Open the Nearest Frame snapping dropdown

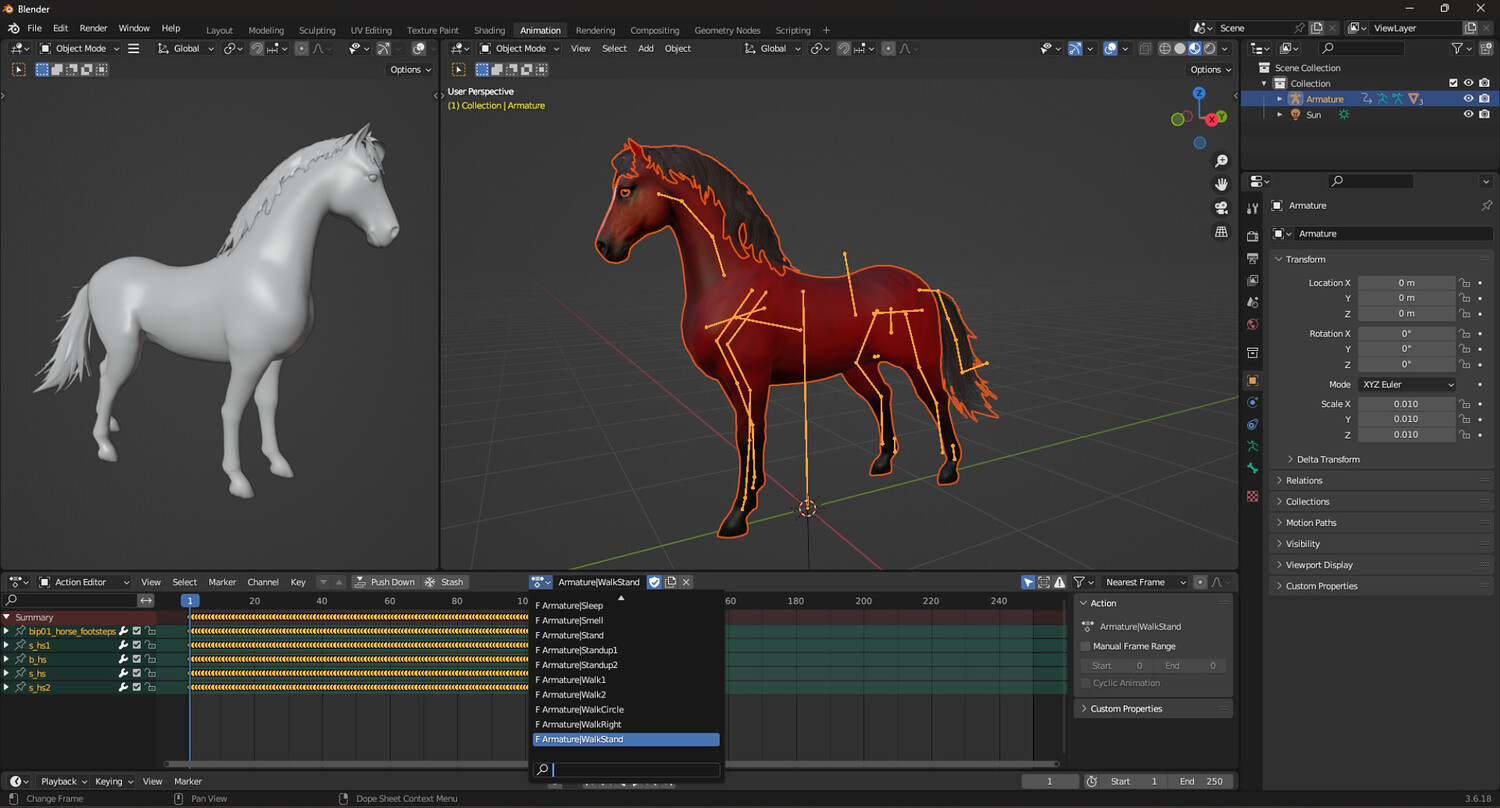coord(1143,582)
